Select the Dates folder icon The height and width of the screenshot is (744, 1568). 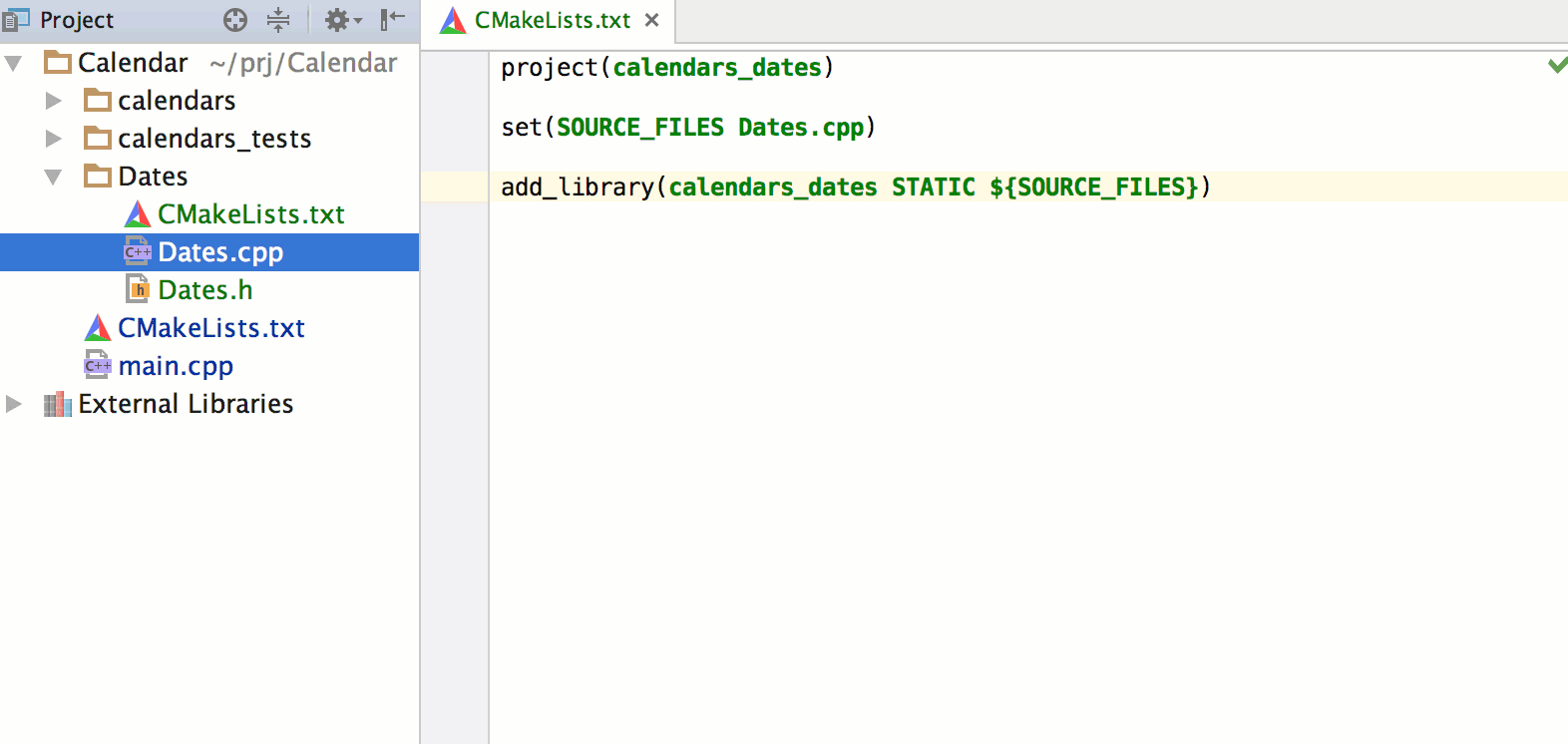[98, 176]
